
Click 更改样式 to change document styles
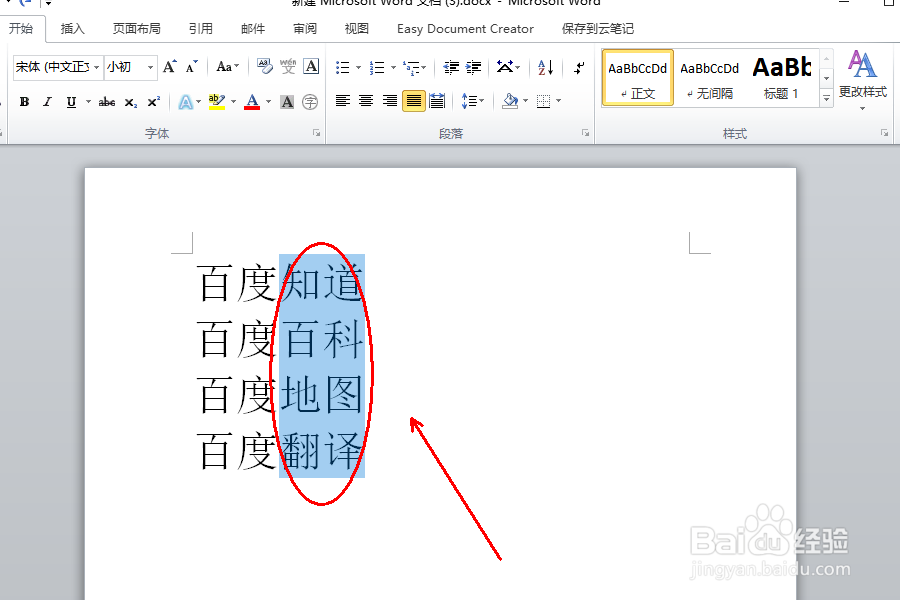pyautogui.click(x=862, y=82)
